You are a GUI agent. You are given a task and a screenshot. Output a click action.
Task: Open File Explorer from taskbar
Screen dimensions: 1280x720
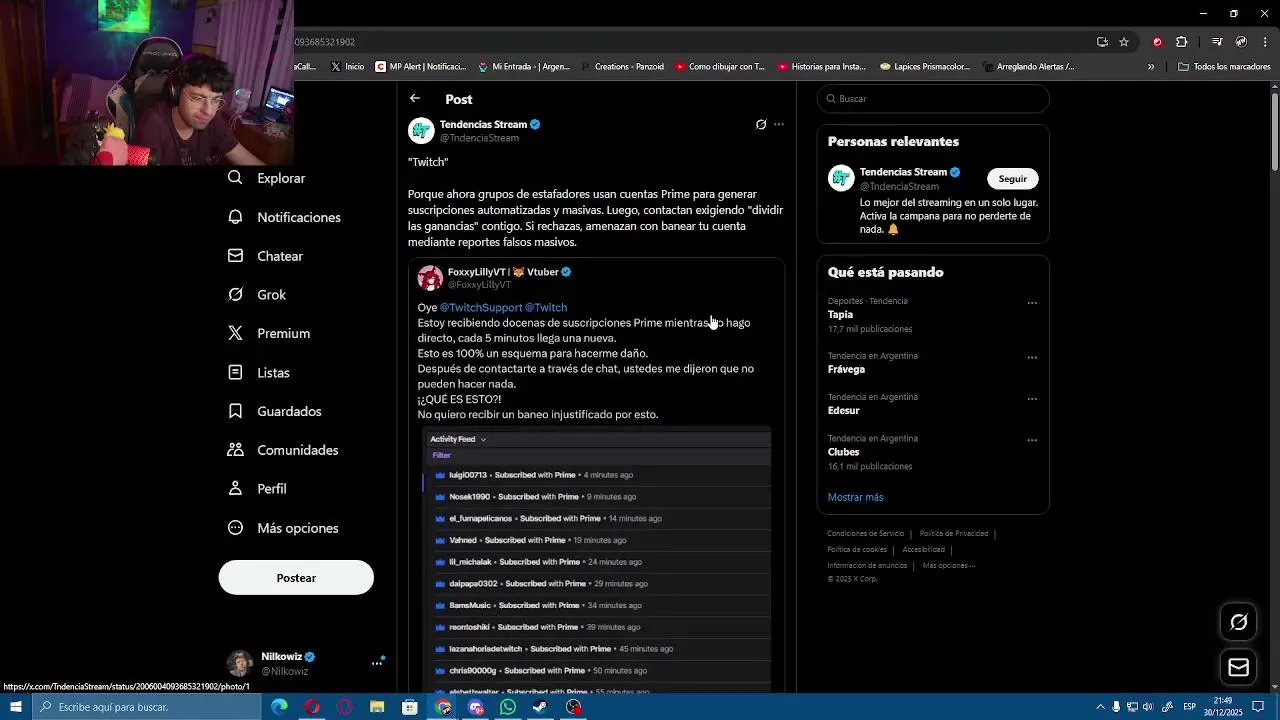tap(377, 707)
